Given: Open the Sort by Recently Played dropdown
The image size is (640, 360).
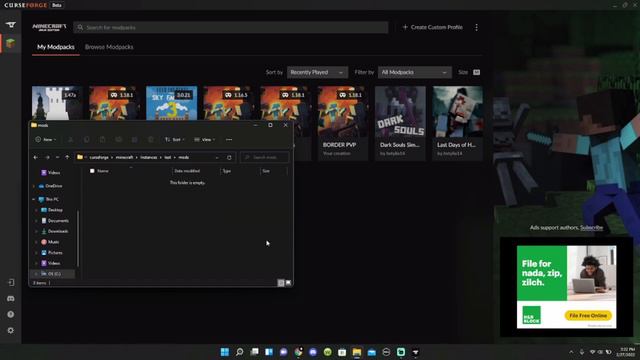Looking at the screenshot, I should click(317, 72).
